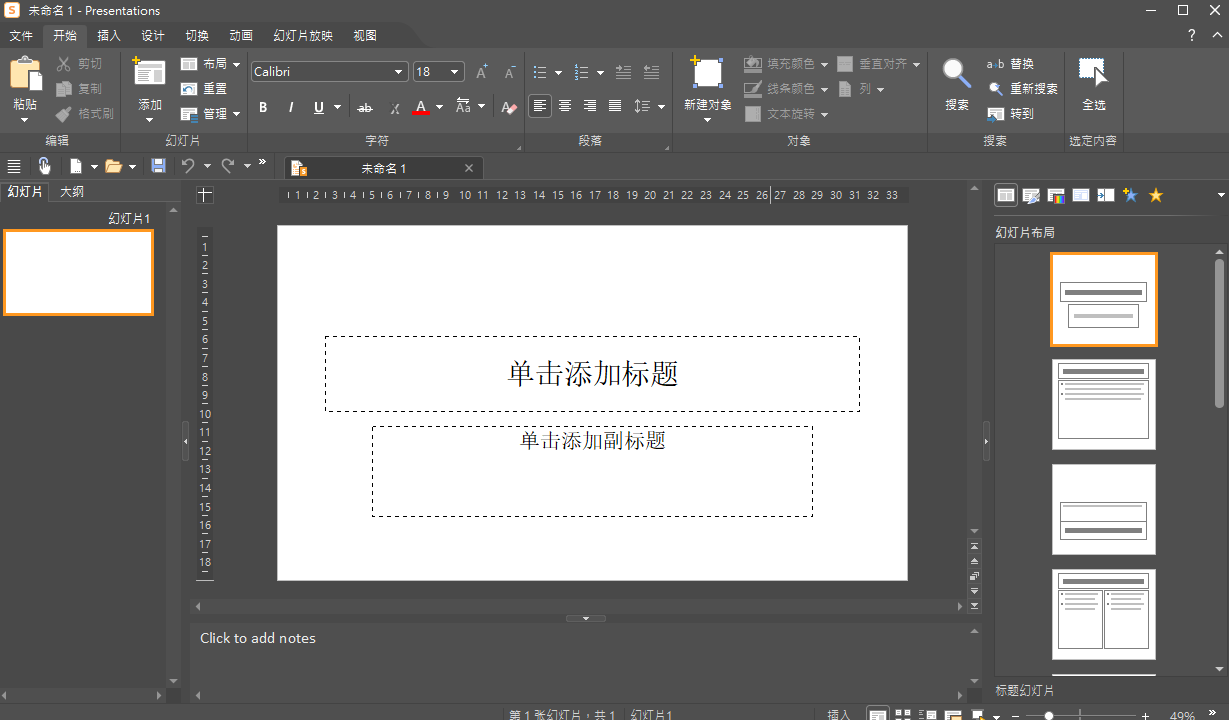Toggle italic formatting
The width and height of the screenshot is (1229, 720).
(290, 107)
